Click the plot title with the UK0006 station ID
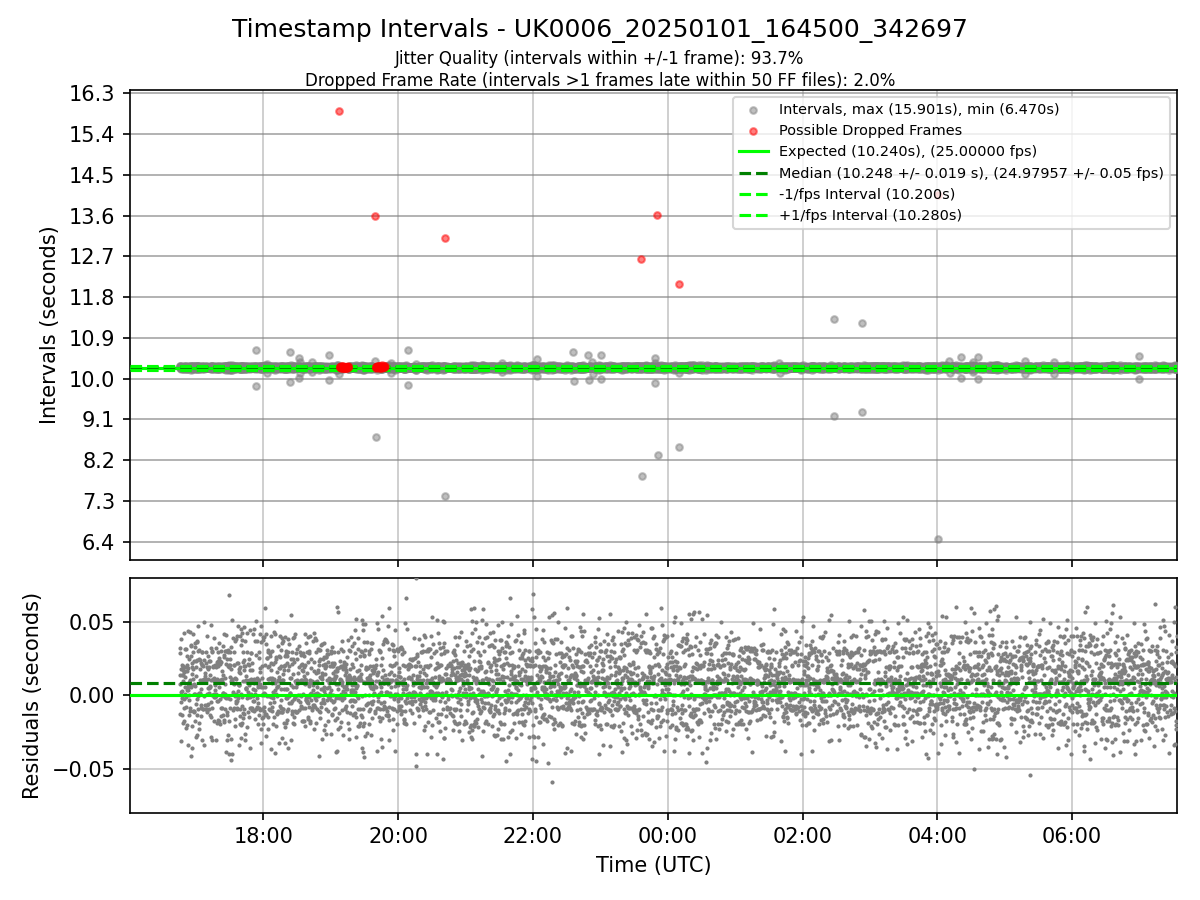This screenshot has height=900, width=1200. coord(599,29)
